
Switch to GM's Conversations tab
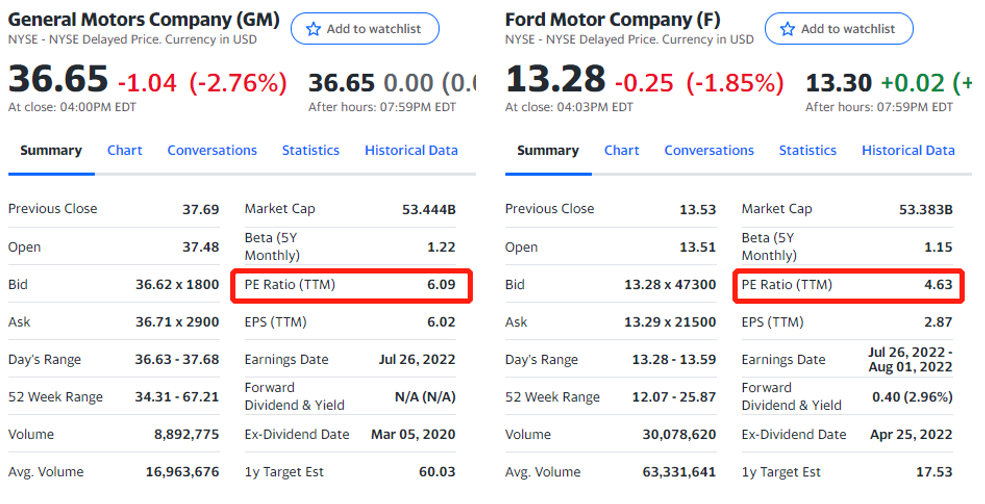point(212,150)
